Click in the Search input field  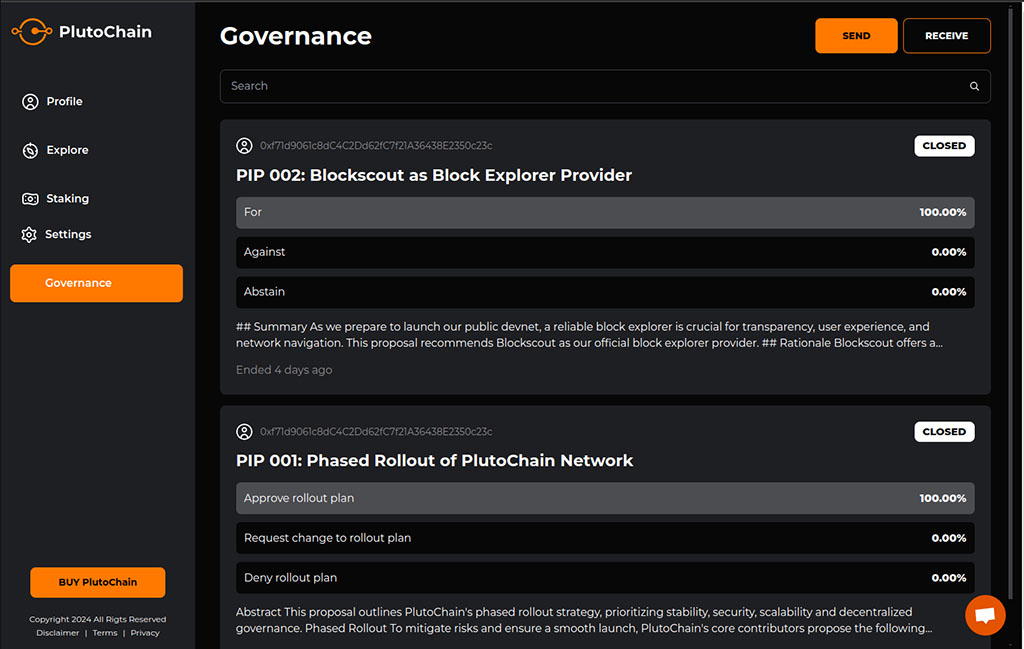(x=605, y=86)
